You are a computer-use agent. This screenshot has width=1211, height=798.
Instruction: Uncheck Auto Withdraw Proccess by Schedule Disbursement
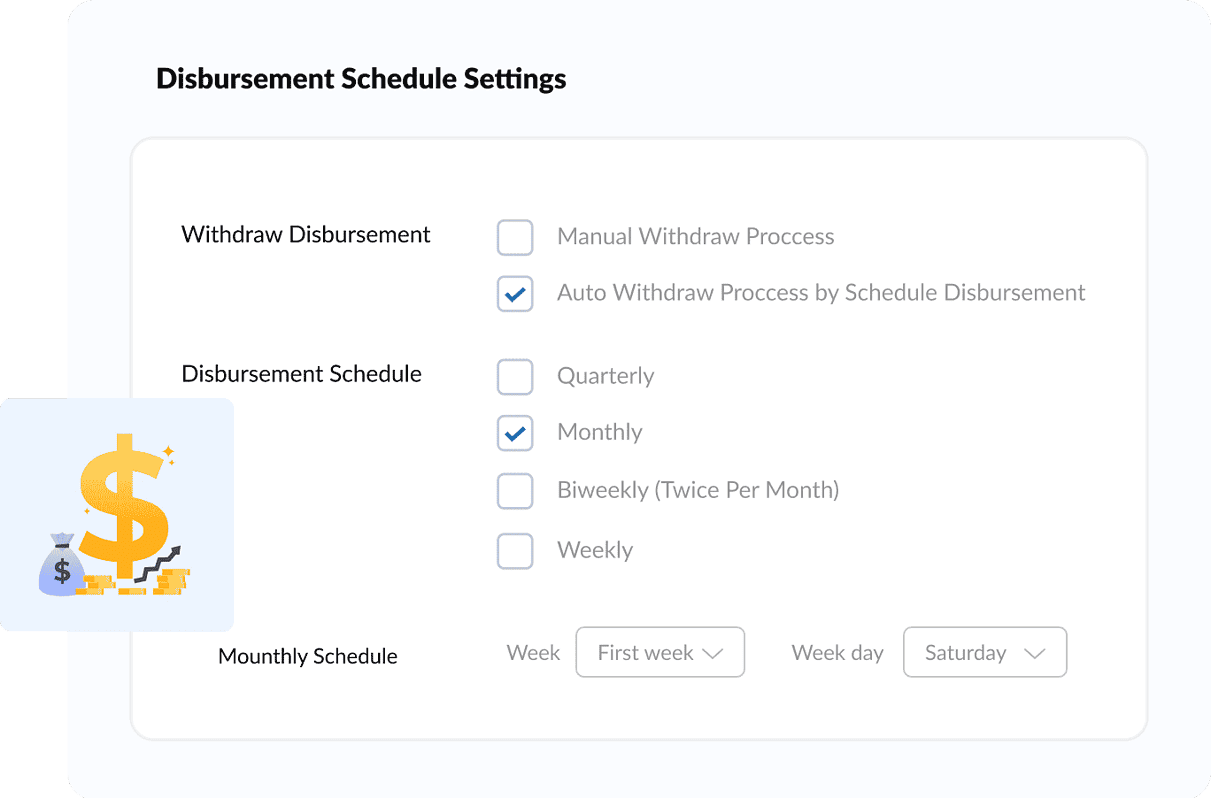click(515, 293)
